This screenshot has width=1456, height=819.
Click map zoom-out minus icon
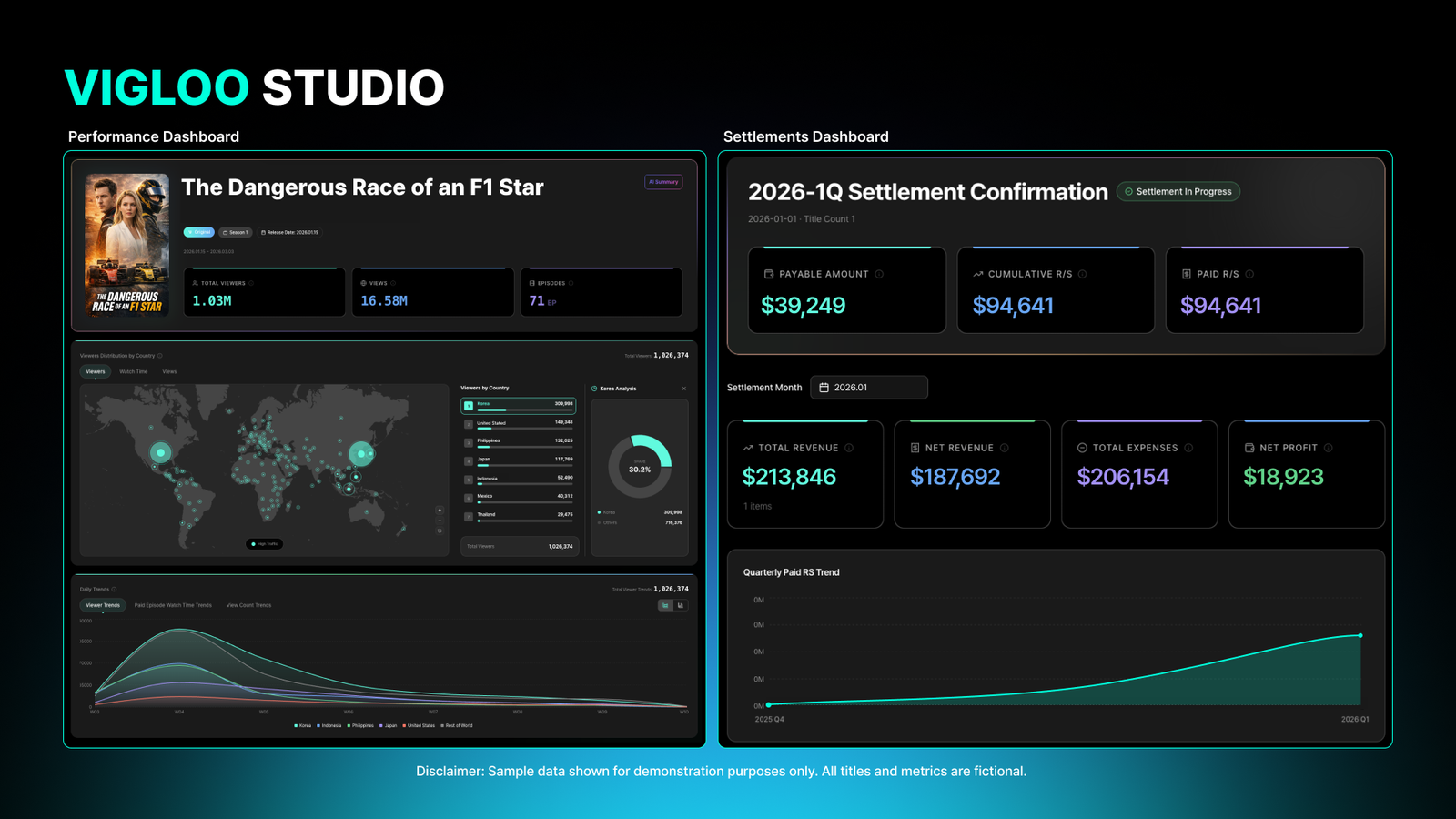[440, 521]
